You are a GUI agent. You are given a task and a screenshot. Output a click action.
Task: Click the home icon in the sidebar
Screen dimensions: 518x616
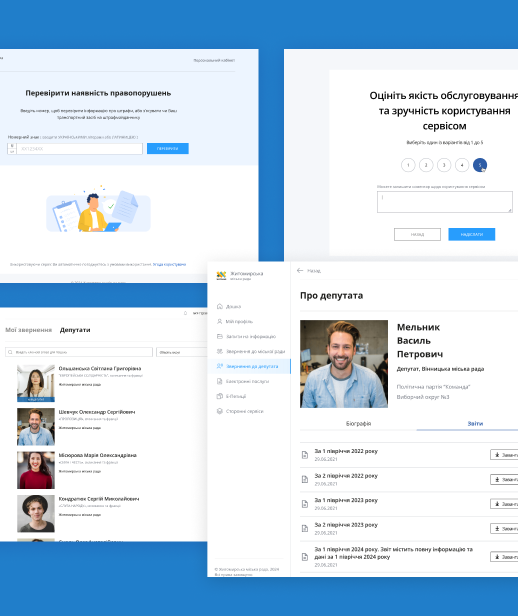pos(220,306)
